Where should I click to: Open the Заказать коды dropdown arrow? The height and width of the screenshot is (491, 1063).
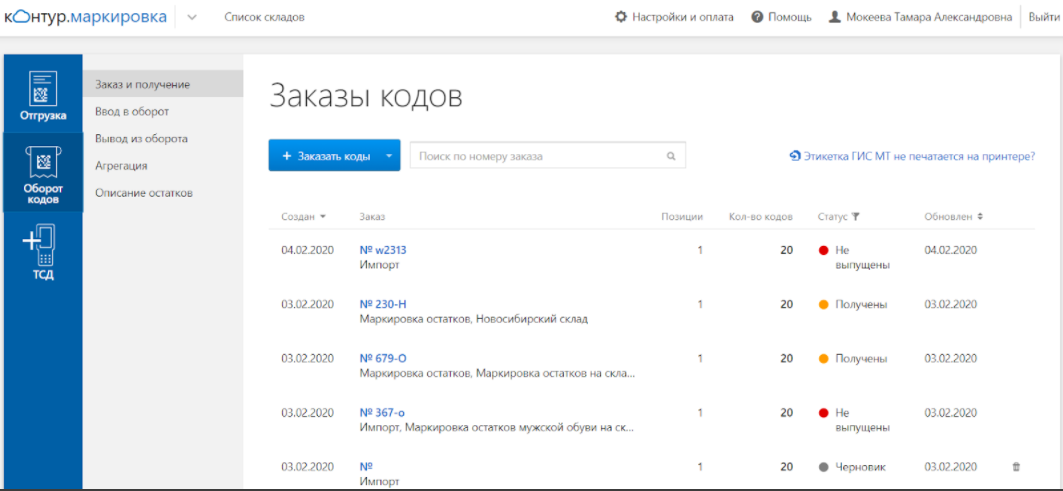click(x=389, y=156)
